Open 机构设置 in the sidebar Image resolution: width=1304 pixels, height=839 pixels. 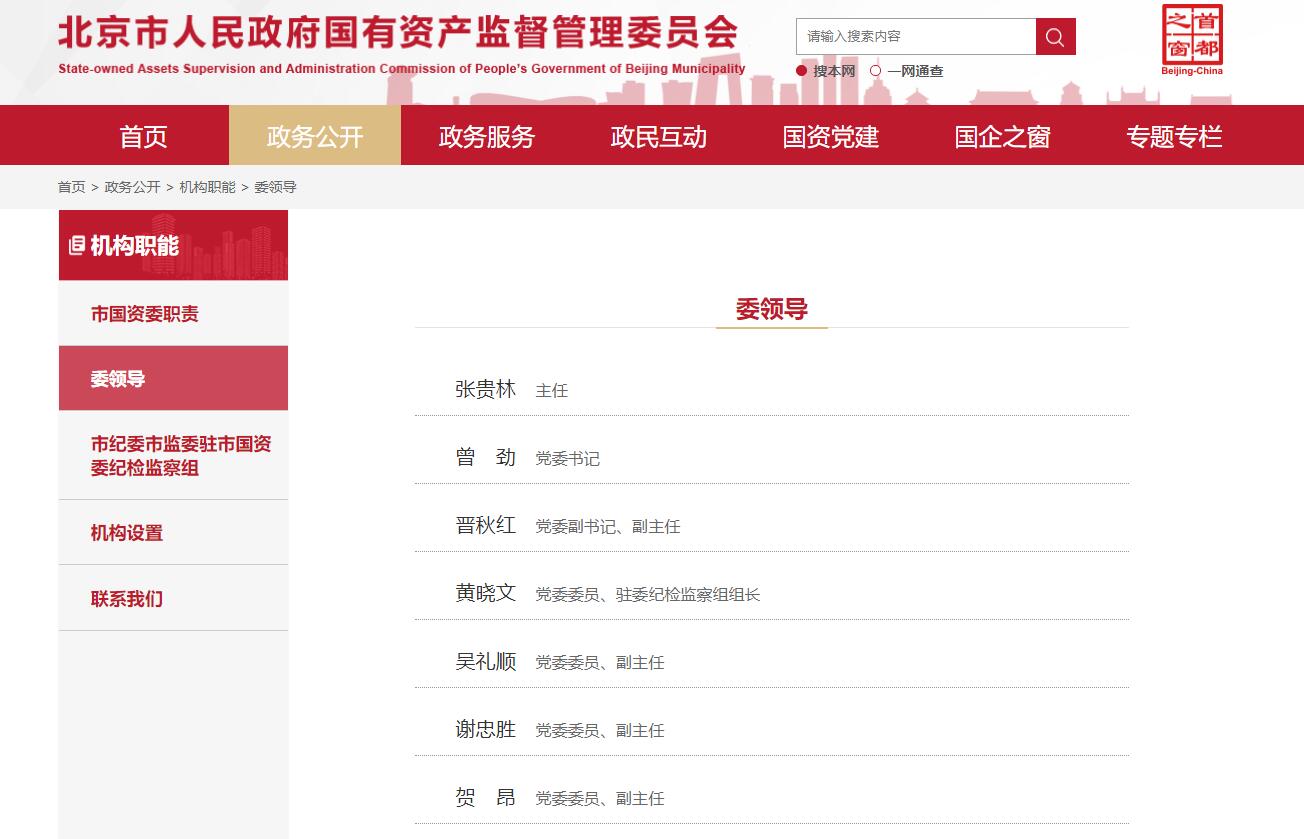[173, 532]
